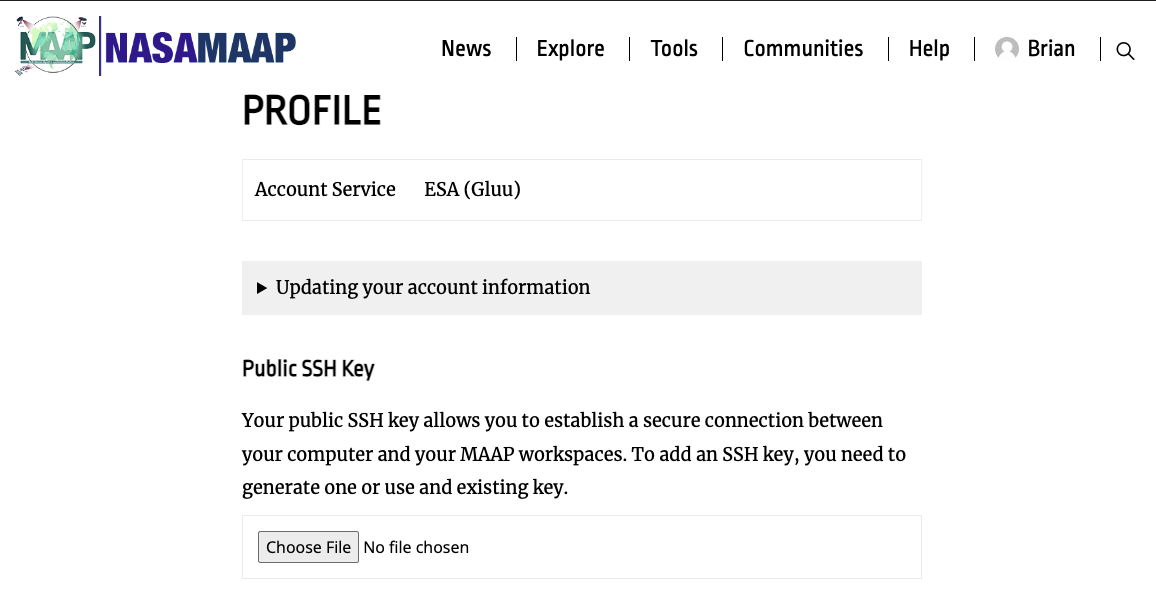The image size is (1156, 611).
Task: Click the disclosure triangle beside account information
Action: 262,287
